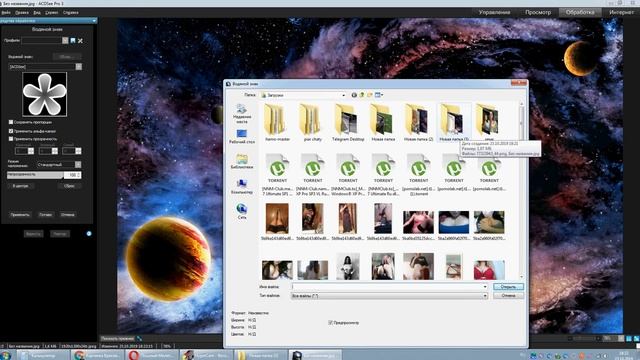Click the Имя файла input field
Viewport: 640px width, 360px height.
[387, 287]
